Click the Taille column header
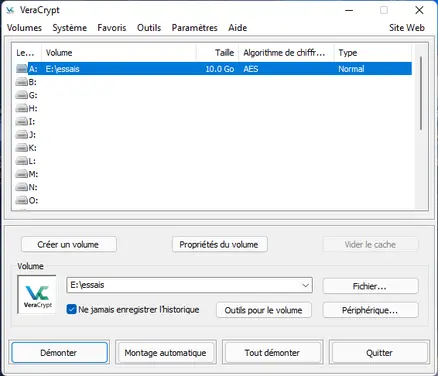 (x=217, y=53)
